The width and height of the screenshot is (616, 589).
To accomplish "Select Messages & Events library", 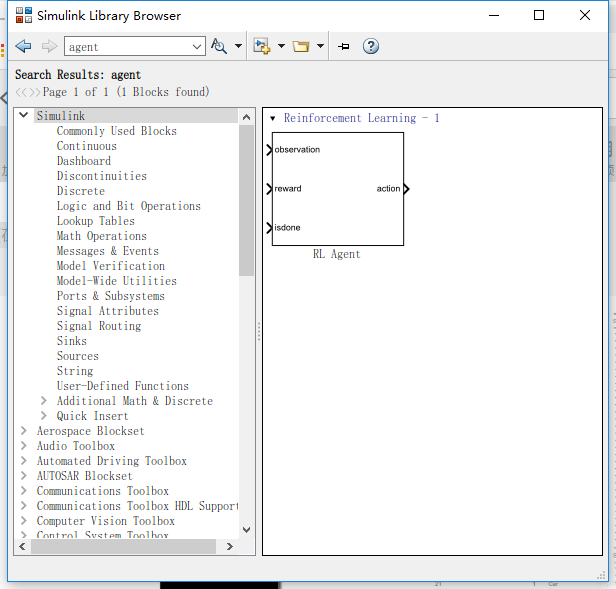I will 108,251.
